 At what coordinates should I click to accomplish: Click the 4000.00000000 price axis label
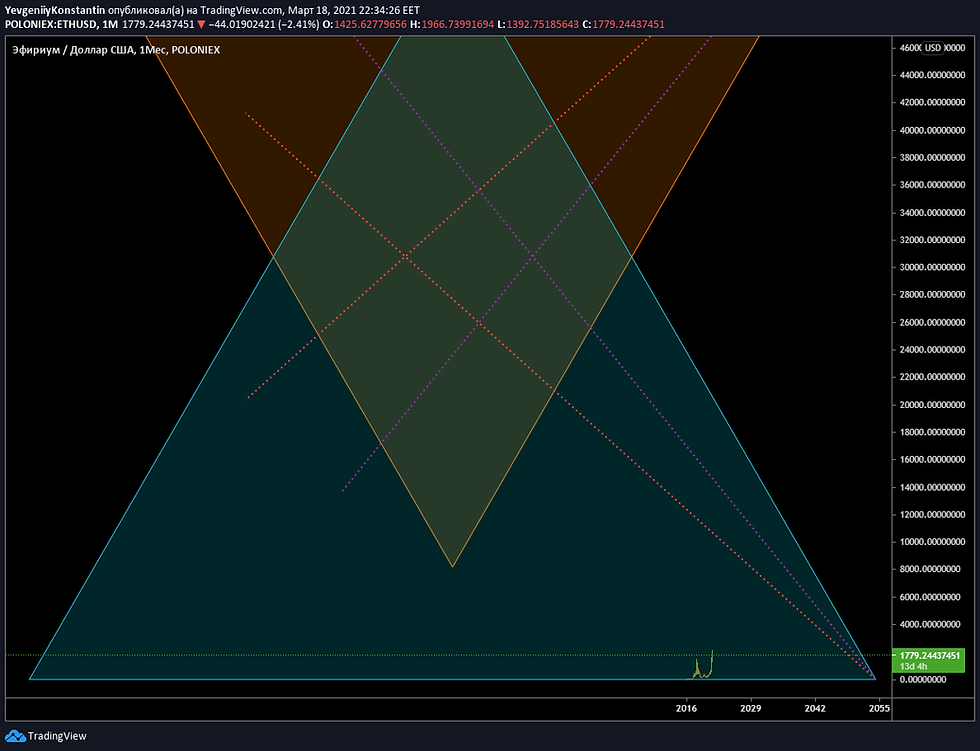pyautogui.click(x=930, y=624)
